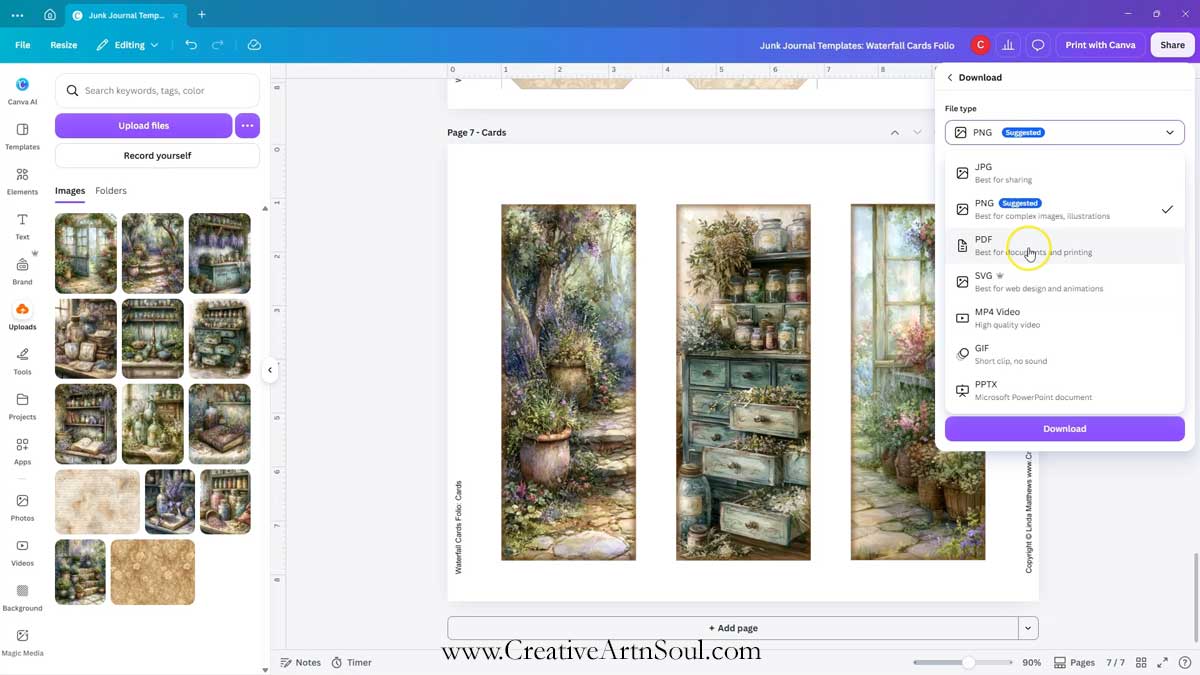Move Page 7 up with the arrow
Image resolution: width=1200 pixels, height=675 pixels.
894,132
